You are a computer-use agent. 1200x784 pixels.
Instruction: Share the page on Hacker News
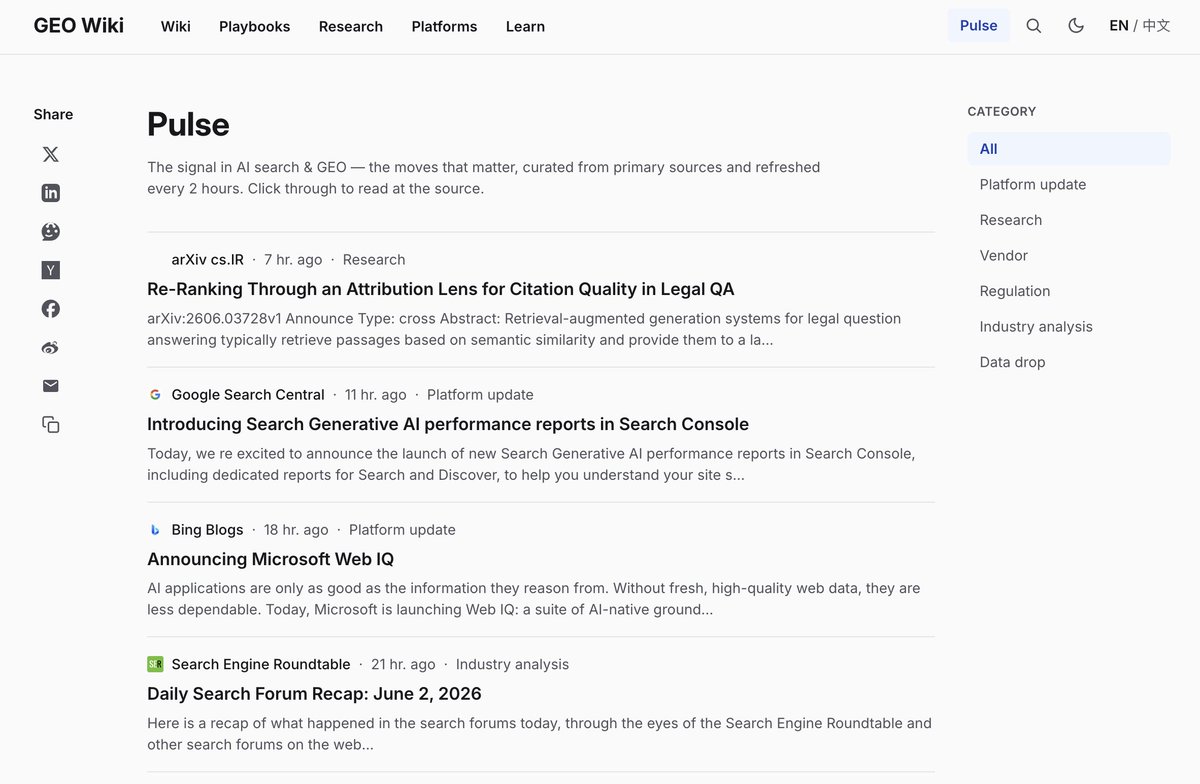pyautogui.click(x=51, y=270)
